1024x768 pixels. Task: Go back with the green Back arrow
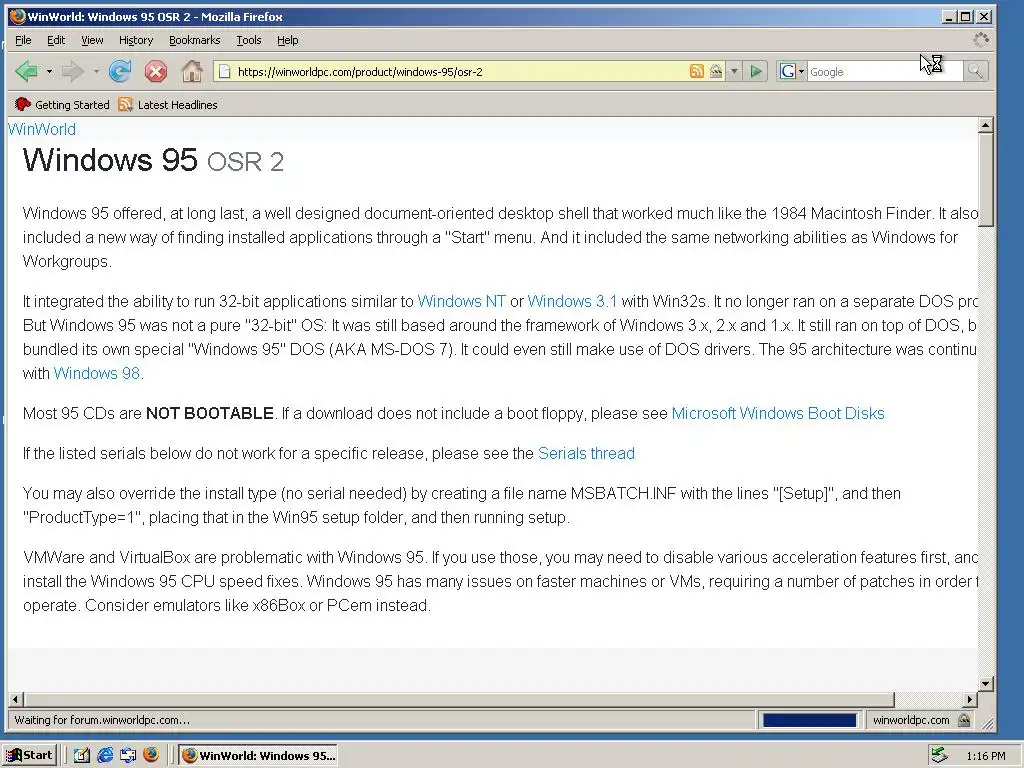(27, 71)
